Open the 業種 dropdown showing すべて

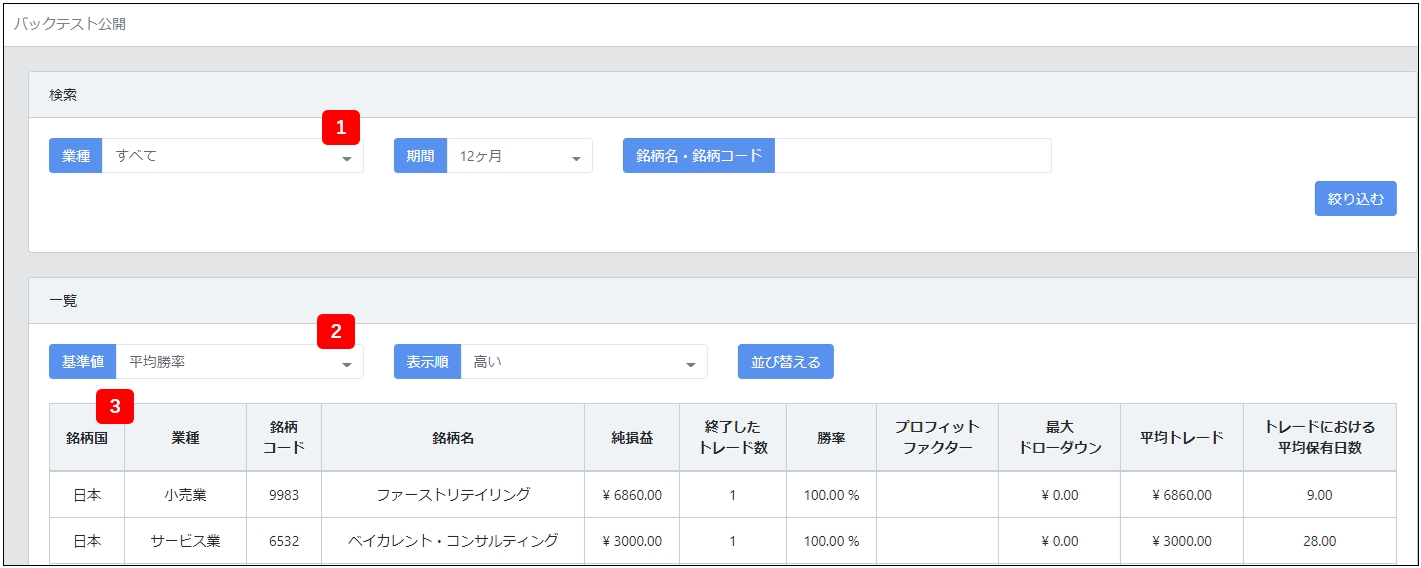click(x=232, y=156)
